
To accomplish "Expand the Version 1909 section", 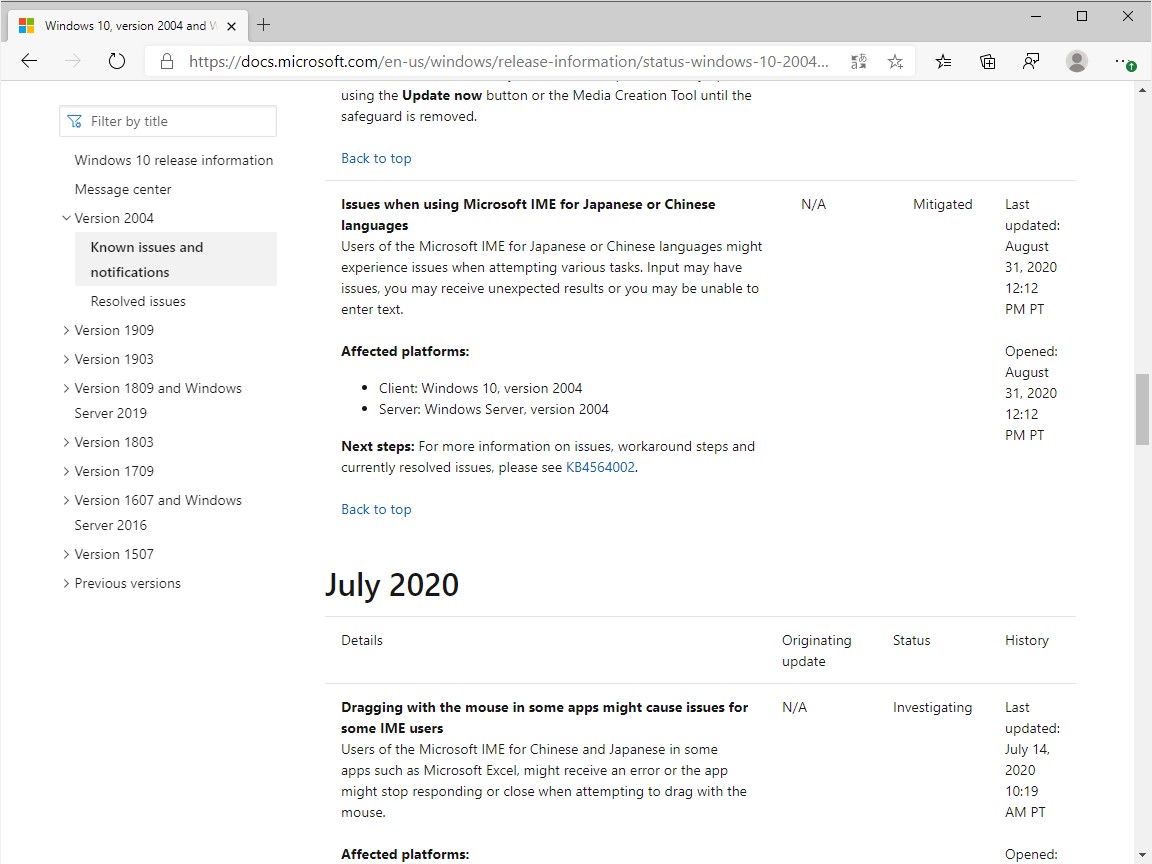I will point(67,330).
